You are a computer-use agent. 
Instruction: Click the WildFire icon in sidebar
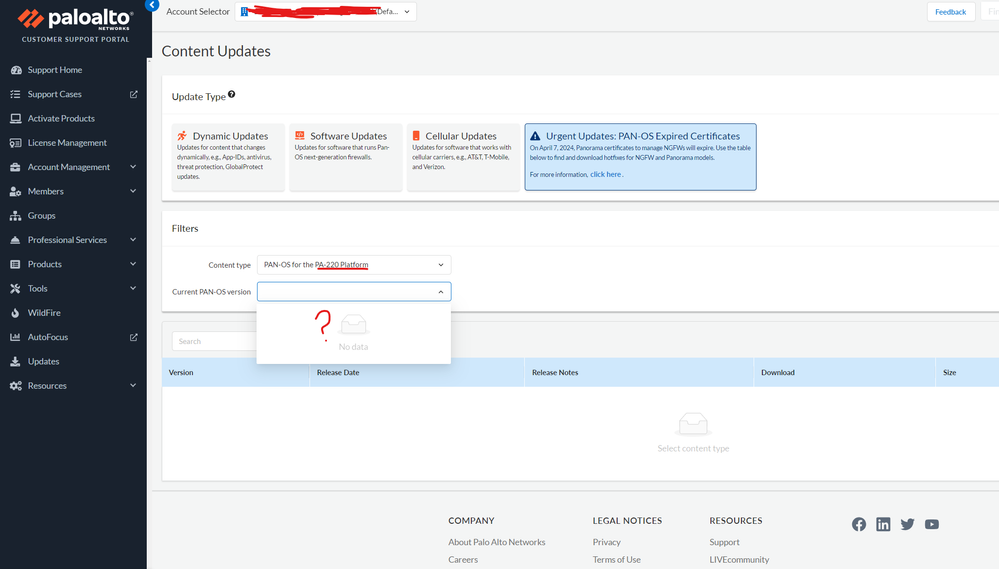(x=15, y=313)
